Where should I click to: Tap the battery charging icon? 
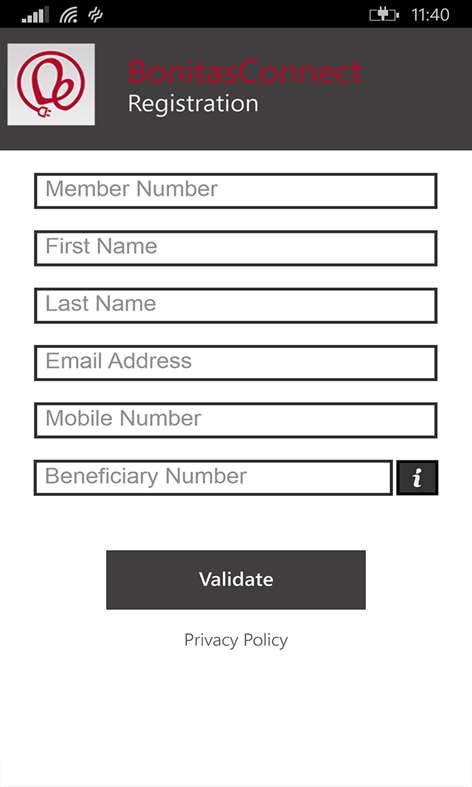coord(384,15)
